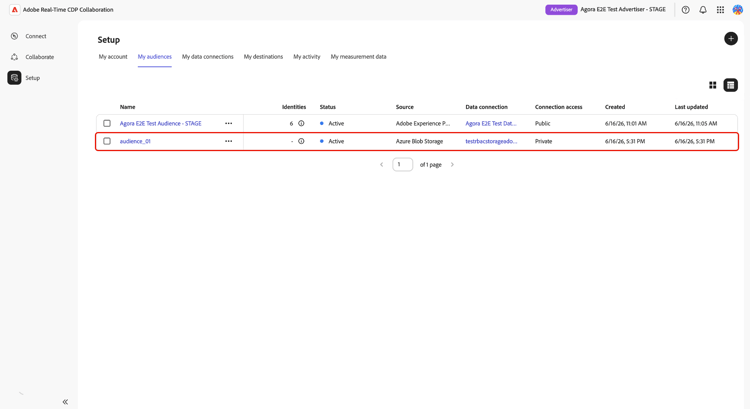Click Active status of audience_01
This screenshot has width=750, height=409.
tap(332, 141)
